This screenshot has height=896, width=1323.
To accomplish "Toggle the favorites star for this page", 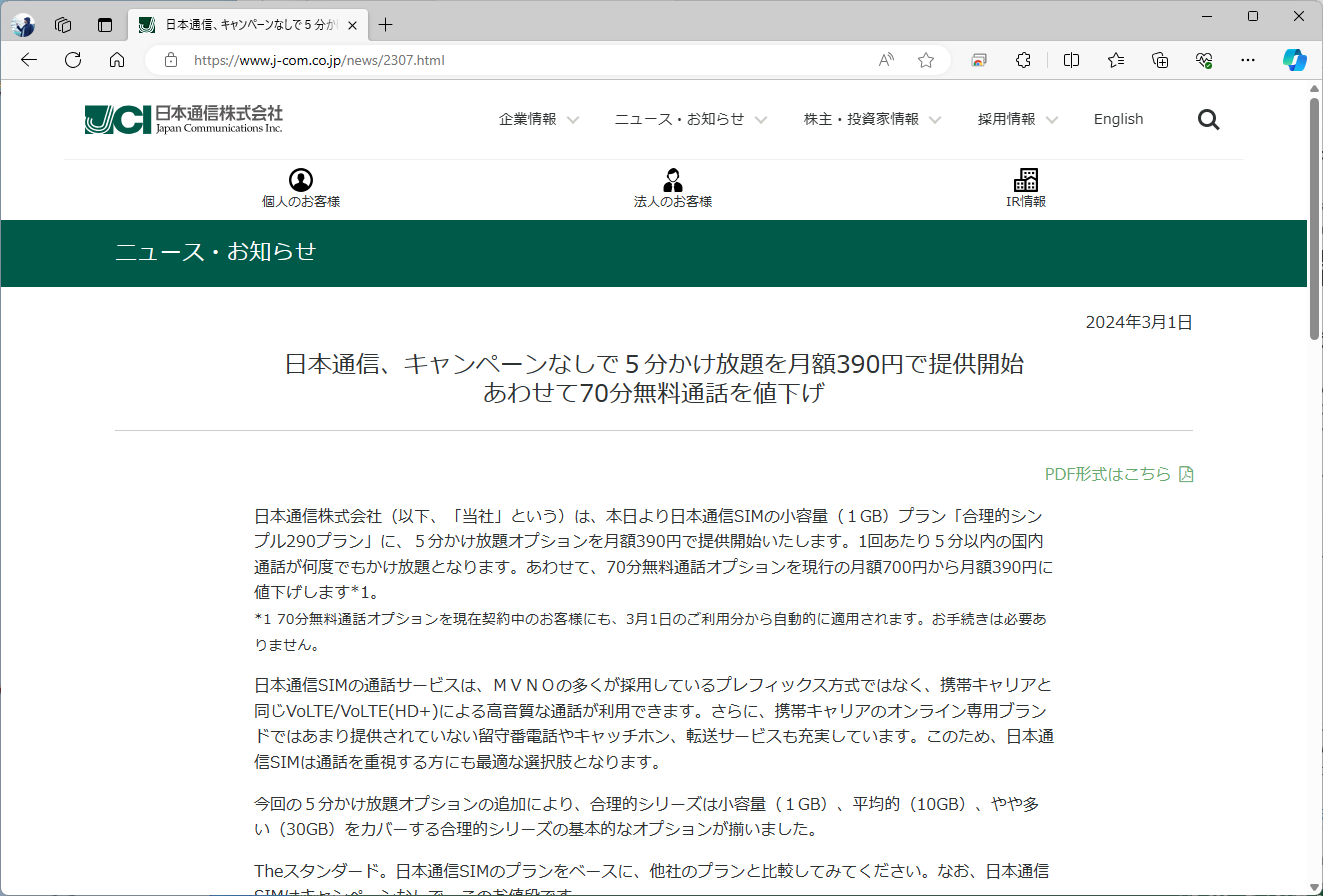I will pyautogui.click(x=925, y=60).
